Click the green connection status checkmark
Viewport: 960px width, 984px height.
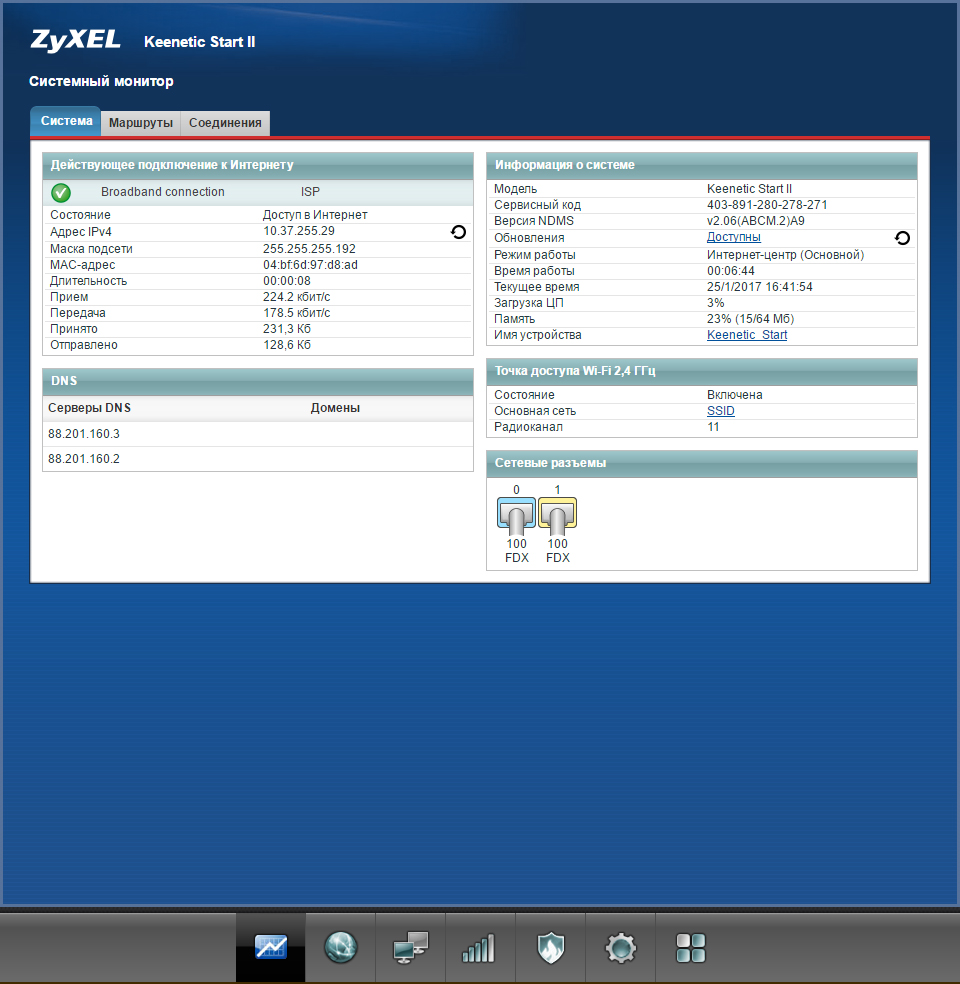(61, 193)
